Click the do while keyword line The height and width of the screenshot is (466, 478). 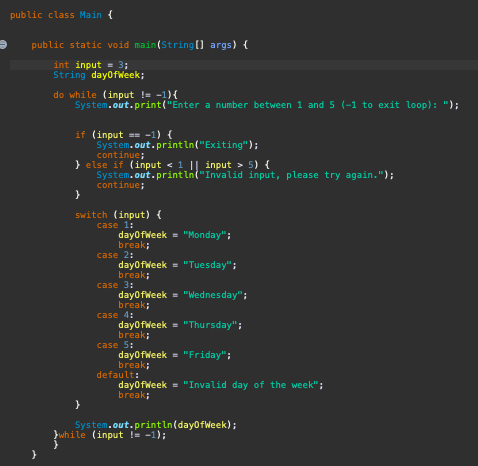[116, 95]
